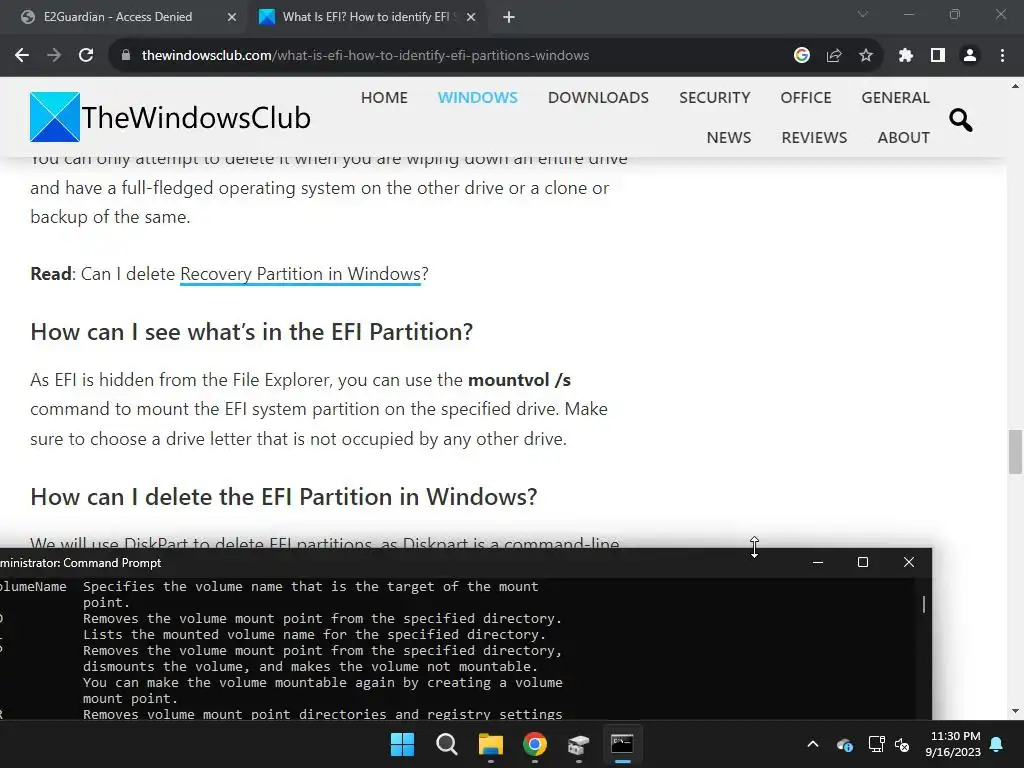Open notifications bell icon
This screenshot has height=768, width=1024.
click(997, 744)
